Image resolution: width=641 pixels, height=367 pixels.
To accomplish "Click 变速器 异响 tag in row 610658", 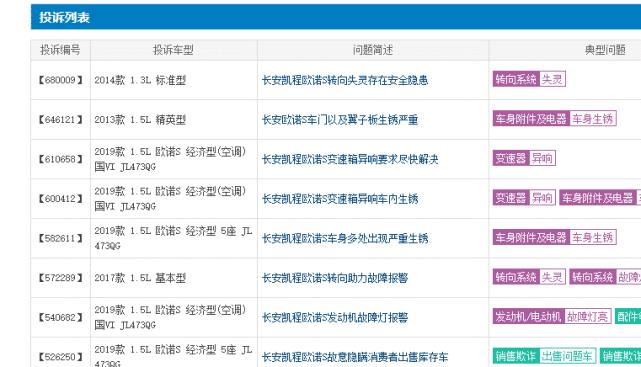I will [x=524, y=158].
